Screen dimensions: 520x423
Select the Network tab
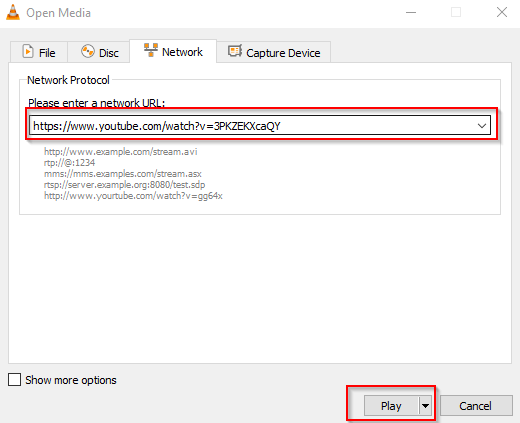click(x=173, y=51)
